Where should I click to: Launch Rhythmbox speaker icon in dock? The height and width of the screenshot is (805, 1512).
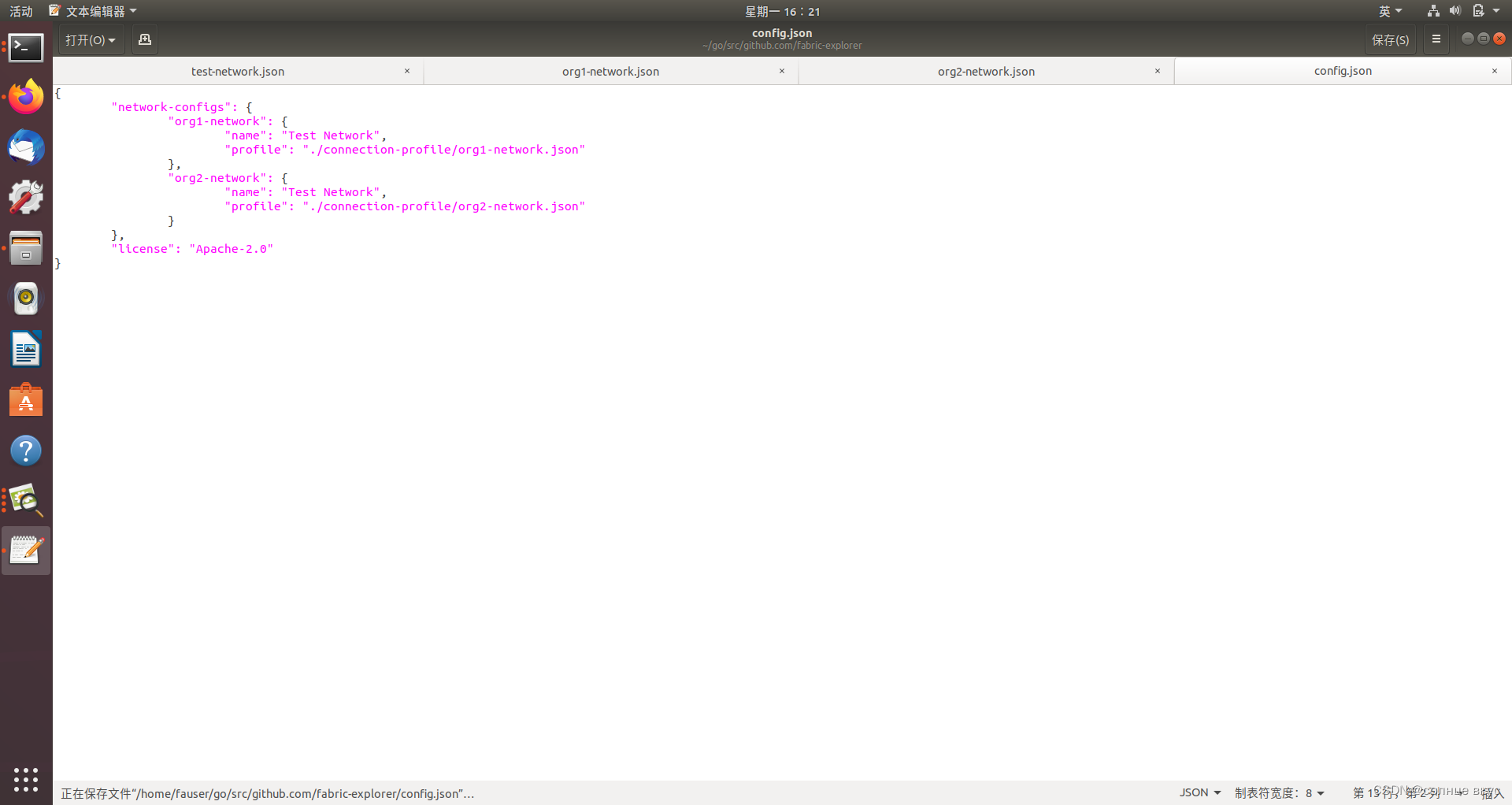coord(26,299)
